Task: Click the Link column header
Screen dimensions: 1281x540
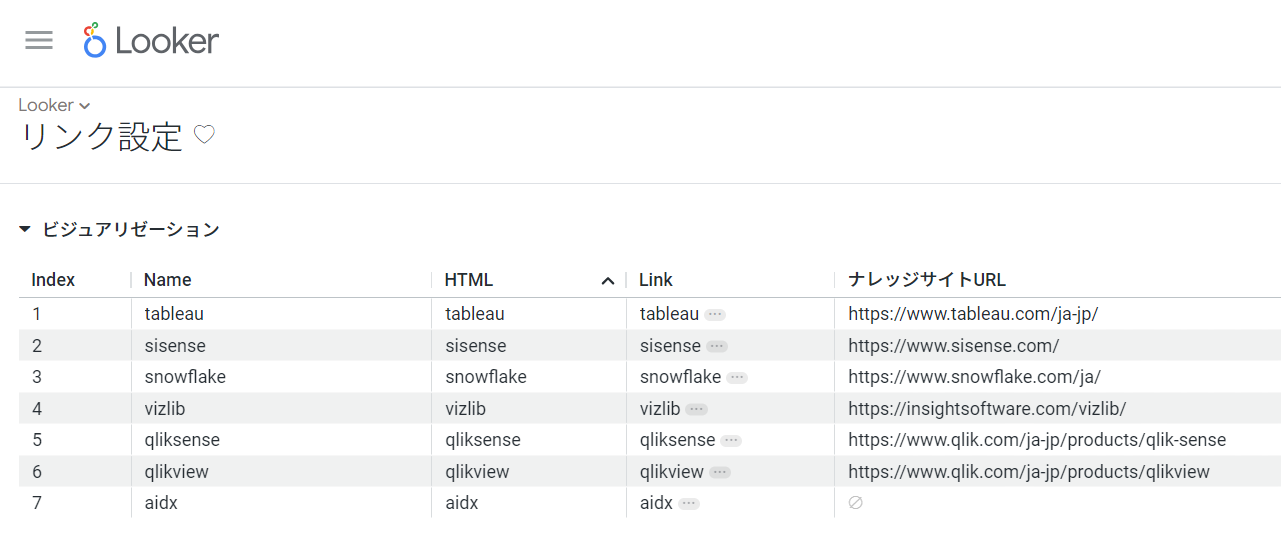Action: pos(656,280)
